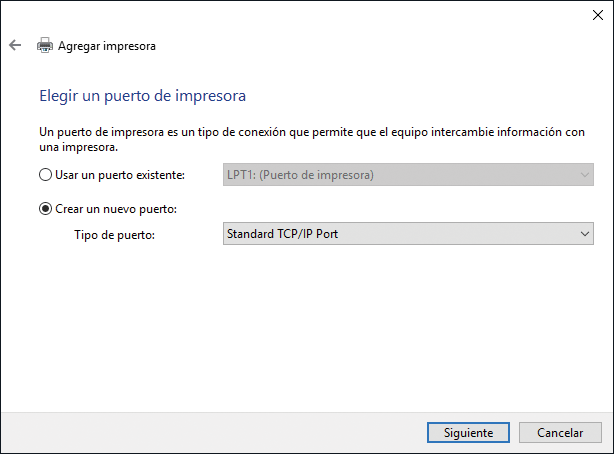This screenshot has height=454, width=614.
Task: Click the heading 'Elegir un puerto de impresora'
Action: tap(142, 96)
